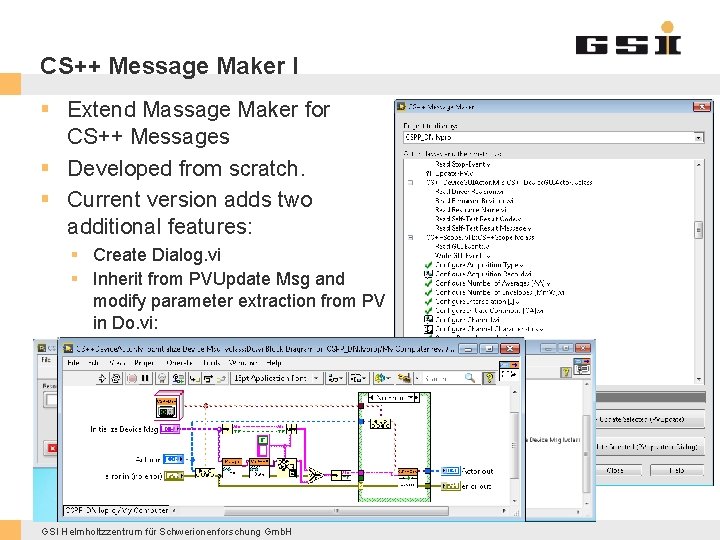Open the File menu of block diagram
This screenshot has width=720, height=540.
(x=73, y=363)
